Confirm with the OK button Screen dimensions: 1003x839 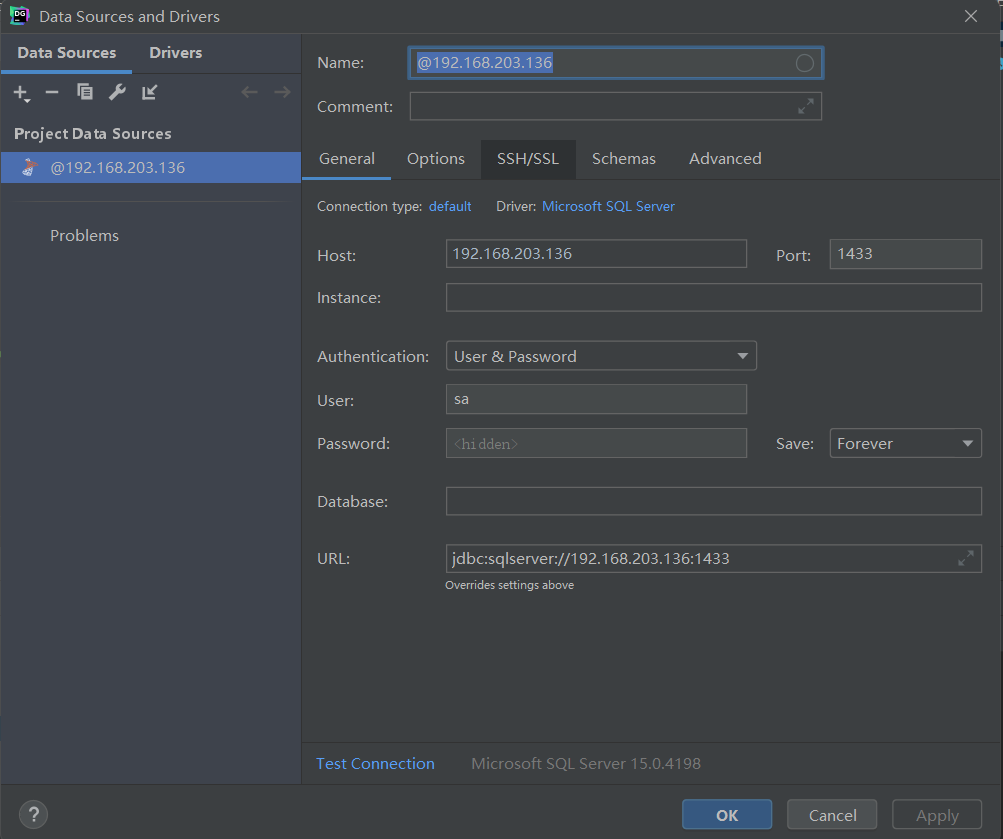coord(727,815)
